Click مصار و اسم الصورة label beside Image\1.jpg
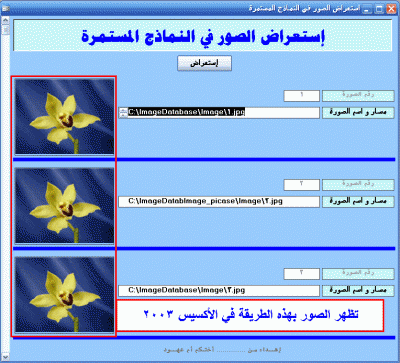The width and height of the screenshot is (400, 363). tap(358, 113)
